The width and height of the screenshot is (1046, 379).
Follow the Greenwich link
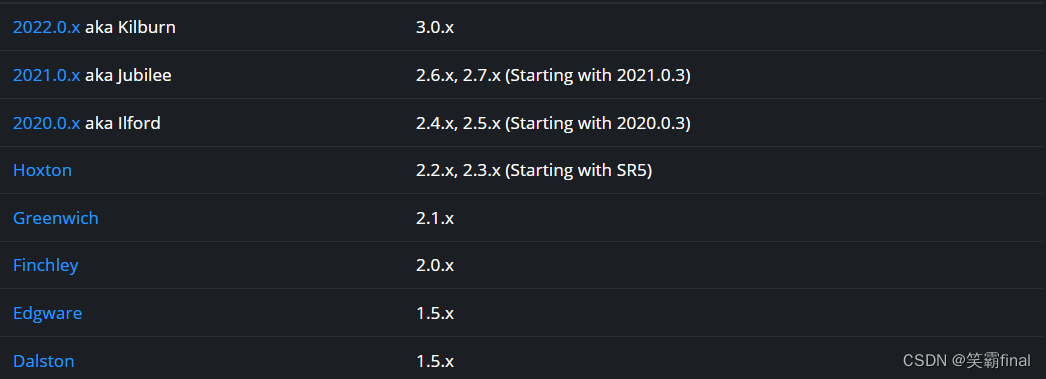point(55,218)
